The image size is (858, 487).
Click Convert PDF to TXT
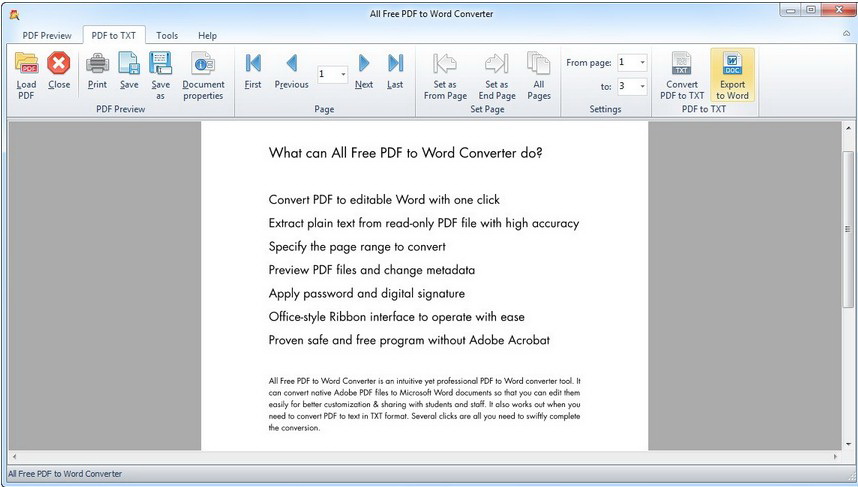(x=682, y=76)
